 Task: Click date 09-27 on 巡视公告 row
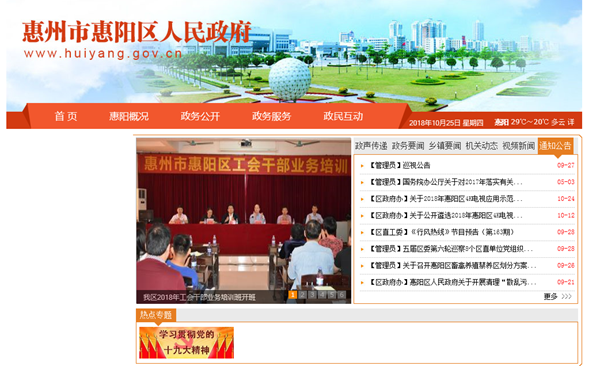coord(566,165)
